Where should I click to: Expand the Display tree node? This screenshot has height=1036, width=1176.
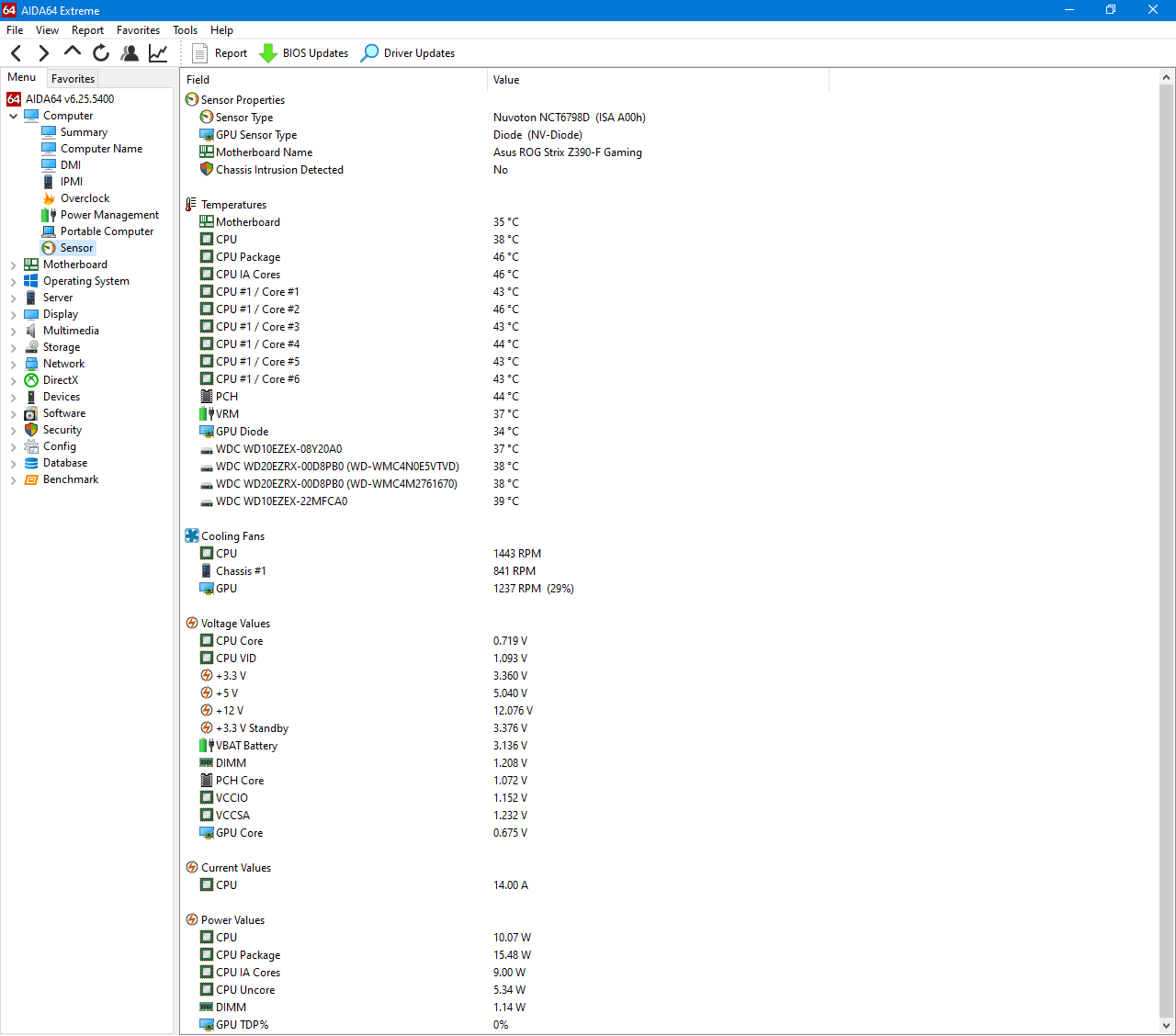tap(13, 314)
